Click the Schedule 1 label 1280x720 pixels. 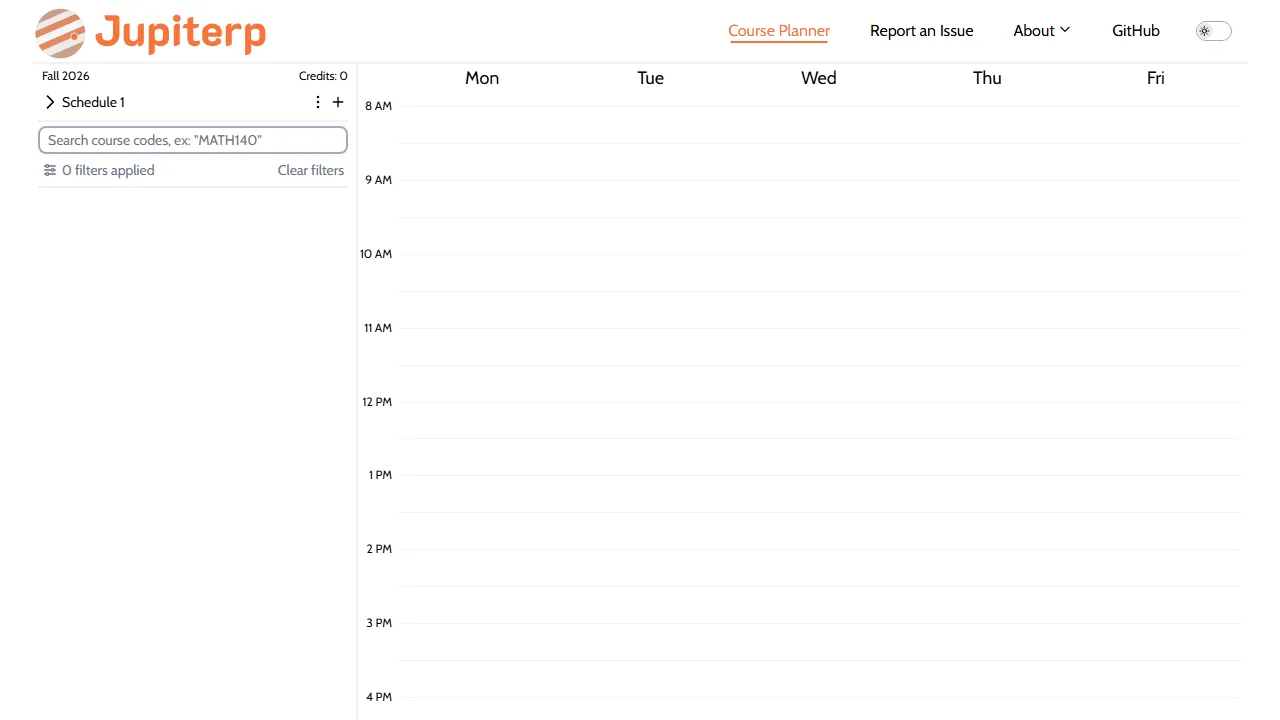point(93,102)
